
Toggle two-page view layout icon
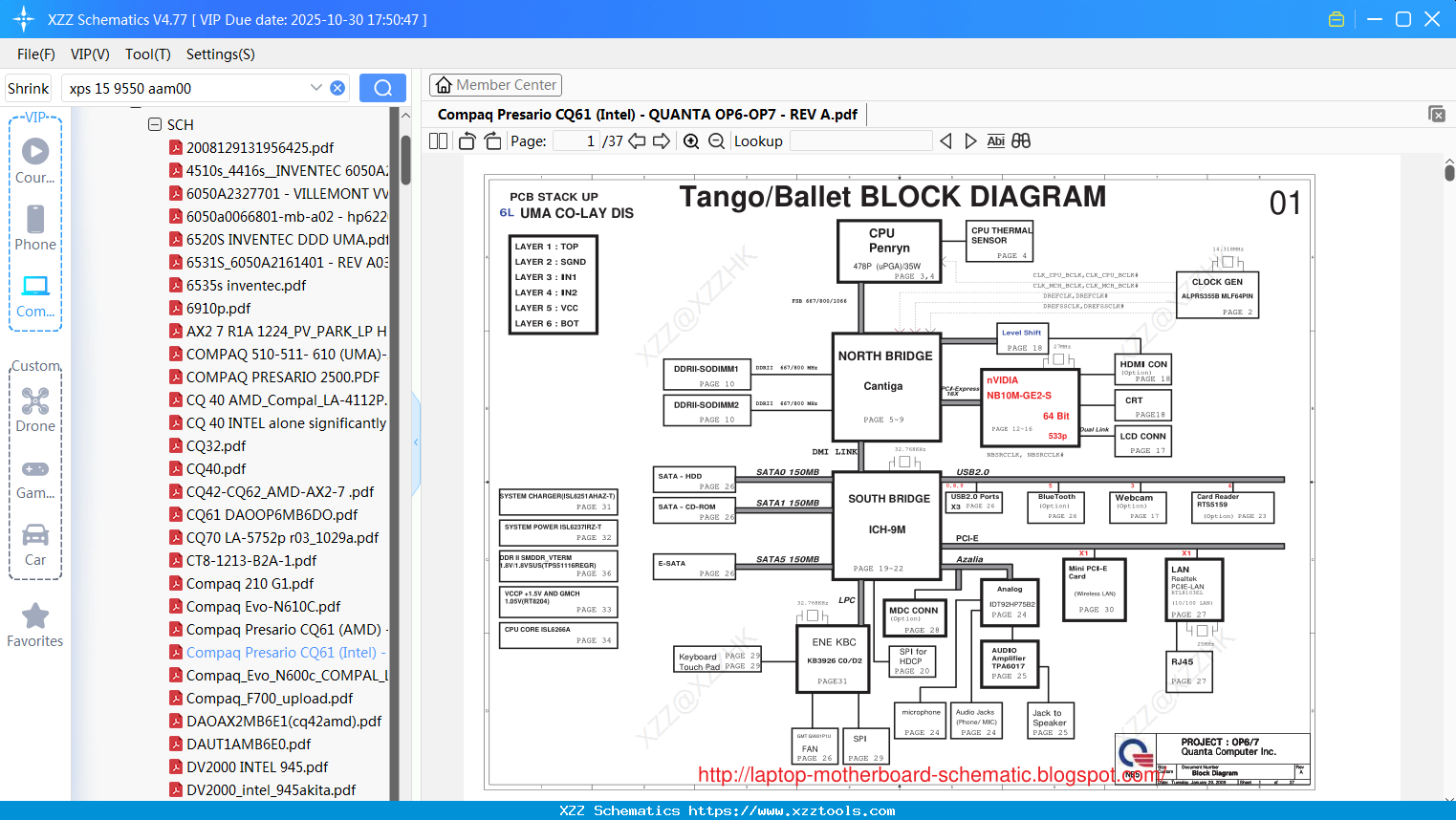click(439, 140)
